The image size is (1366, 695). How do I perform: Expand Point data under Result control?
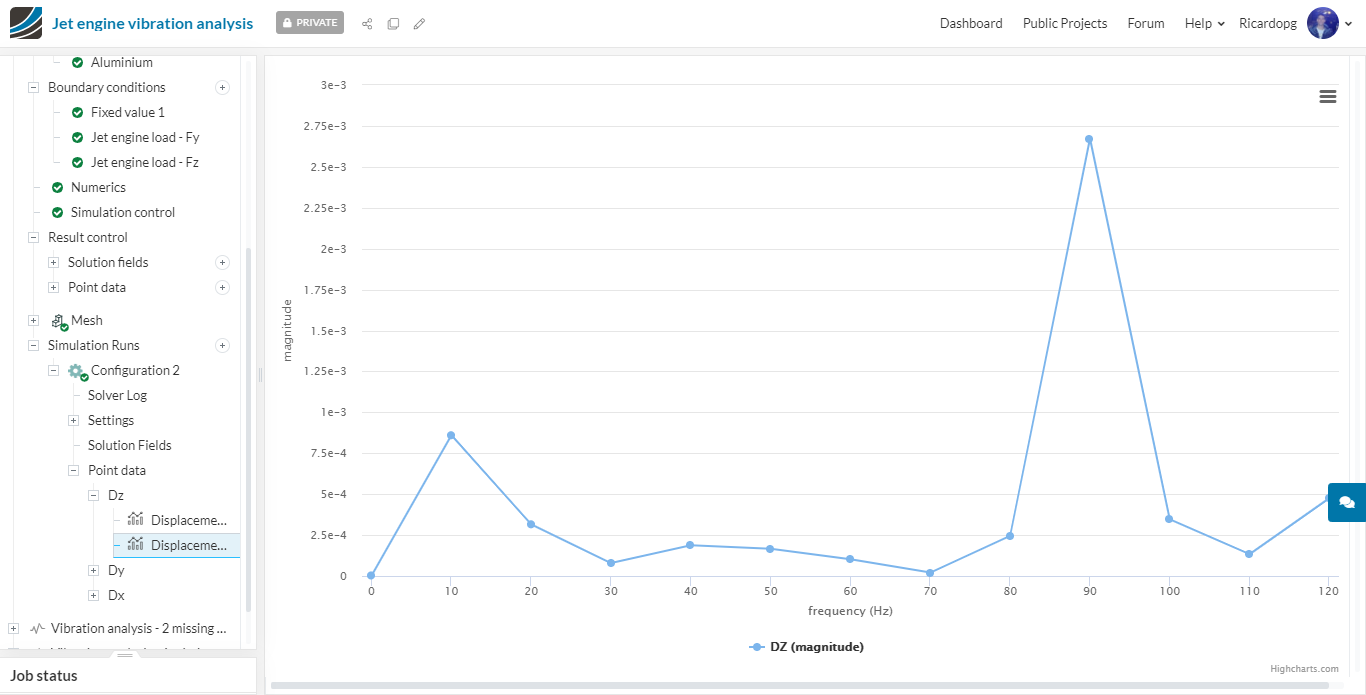click(53, 287)
